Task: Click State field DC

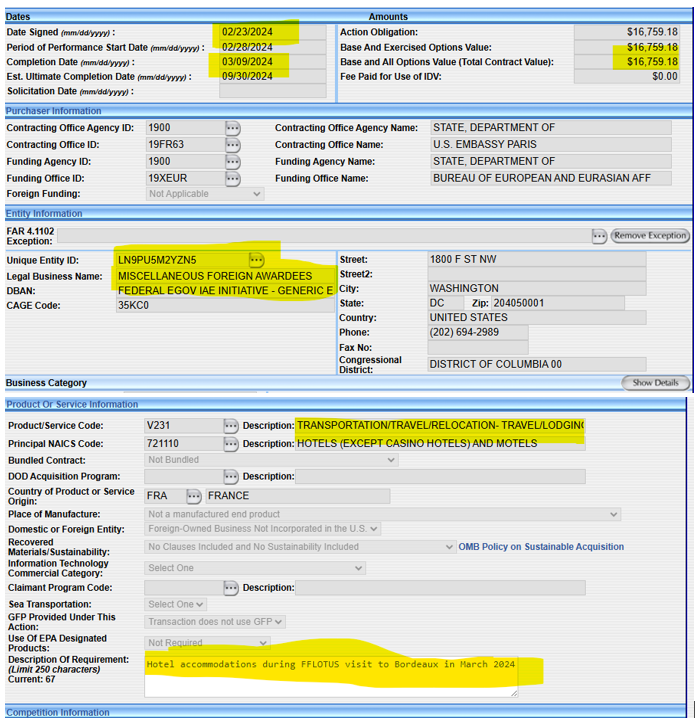Action: click(445, 304)
